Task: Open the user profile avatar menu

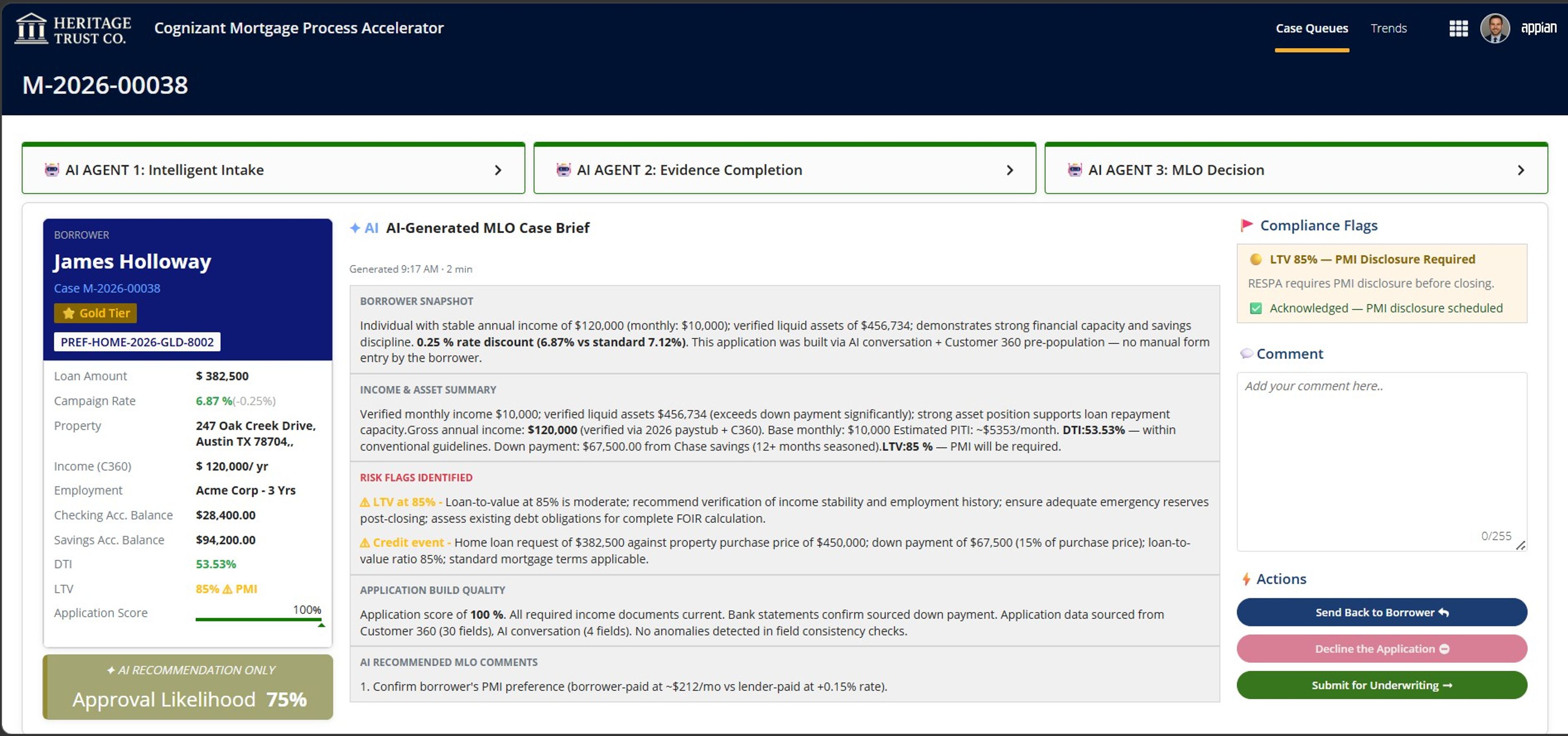Action: click(x=1494, y=28)
